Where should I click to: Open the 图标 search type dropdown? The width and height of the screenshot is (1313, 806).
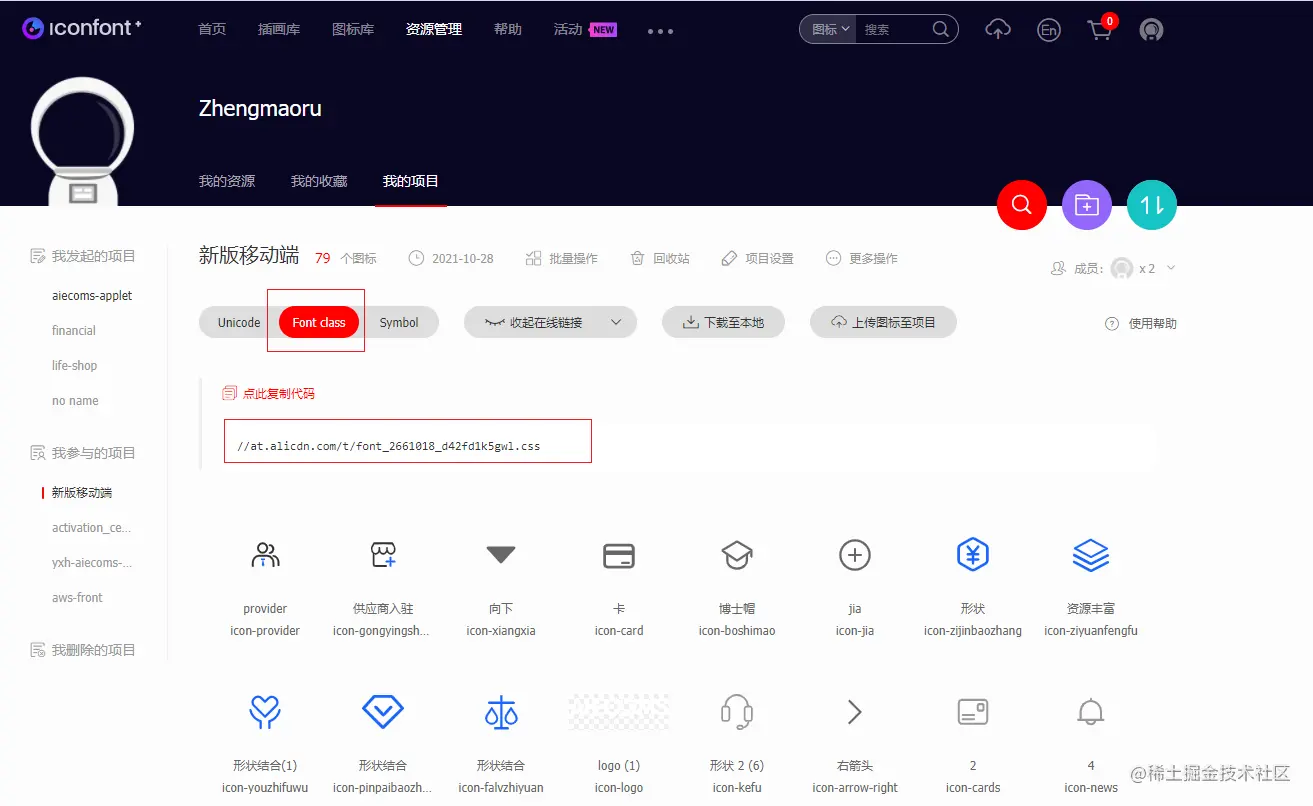(x=829, y=29)
